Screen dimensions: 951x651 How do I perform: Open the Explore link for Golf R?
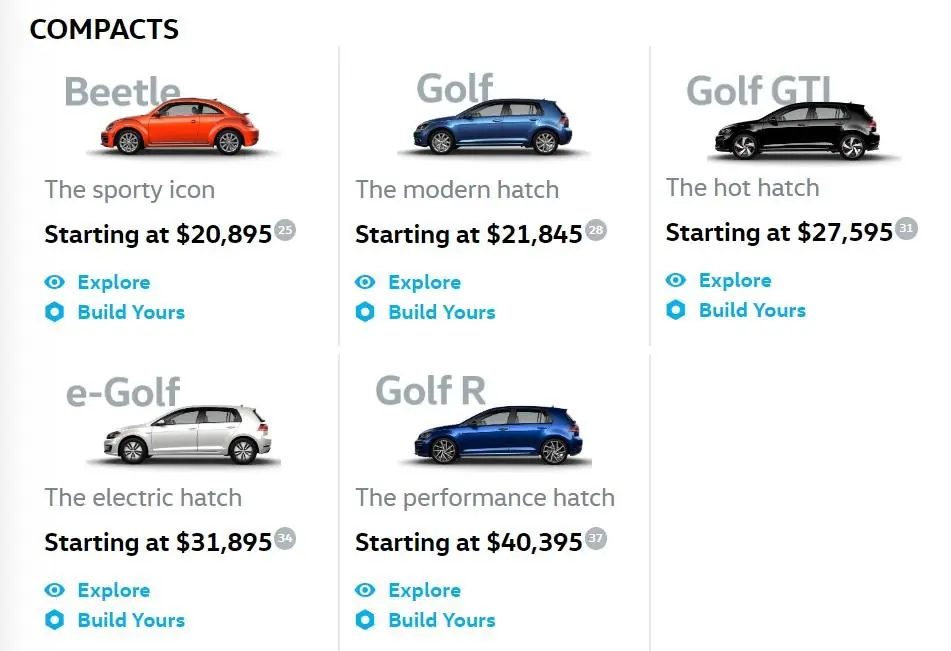[x=425, y=590]
